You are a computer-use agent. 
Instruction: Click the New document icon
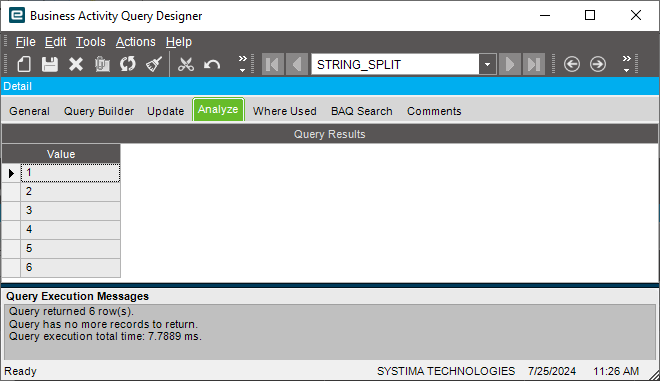pyautogui.click(x=24, y=64)
